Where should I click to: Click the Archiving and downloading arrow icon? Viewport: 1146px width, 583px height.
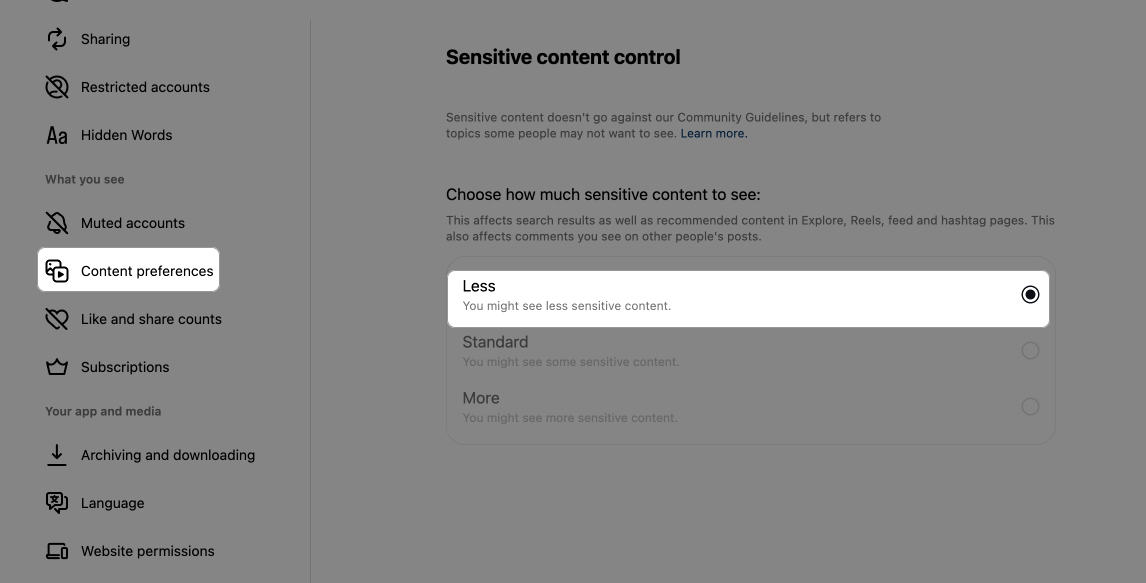(x=57, y=455)
